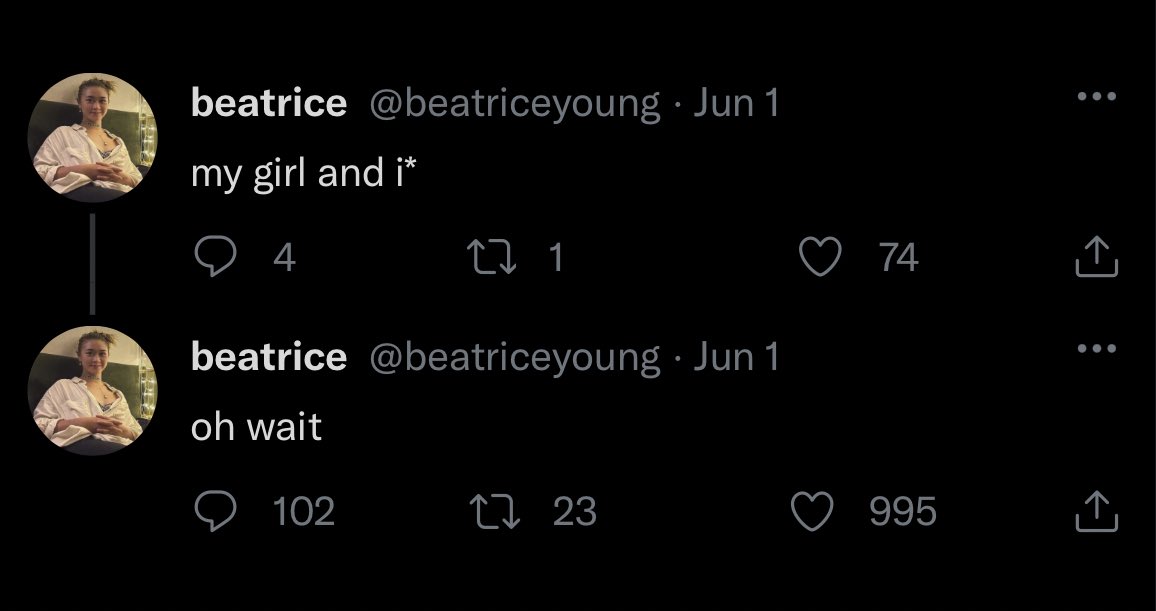The width and height of the screenshot is (1156, 611).
Task: Share the 'oh wait' tweet
Action: coord(1095,512)
